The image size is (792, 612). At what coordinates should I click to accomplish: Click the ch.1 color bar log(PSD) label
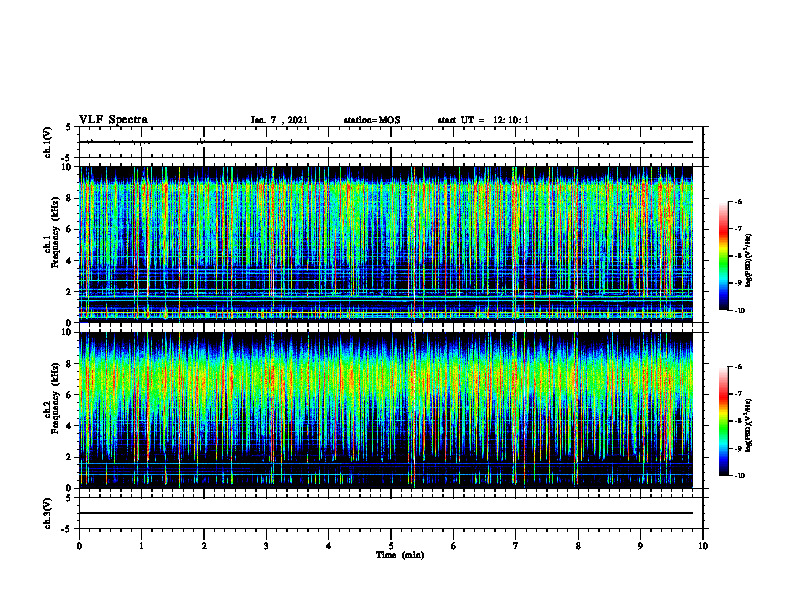[748, 261]
